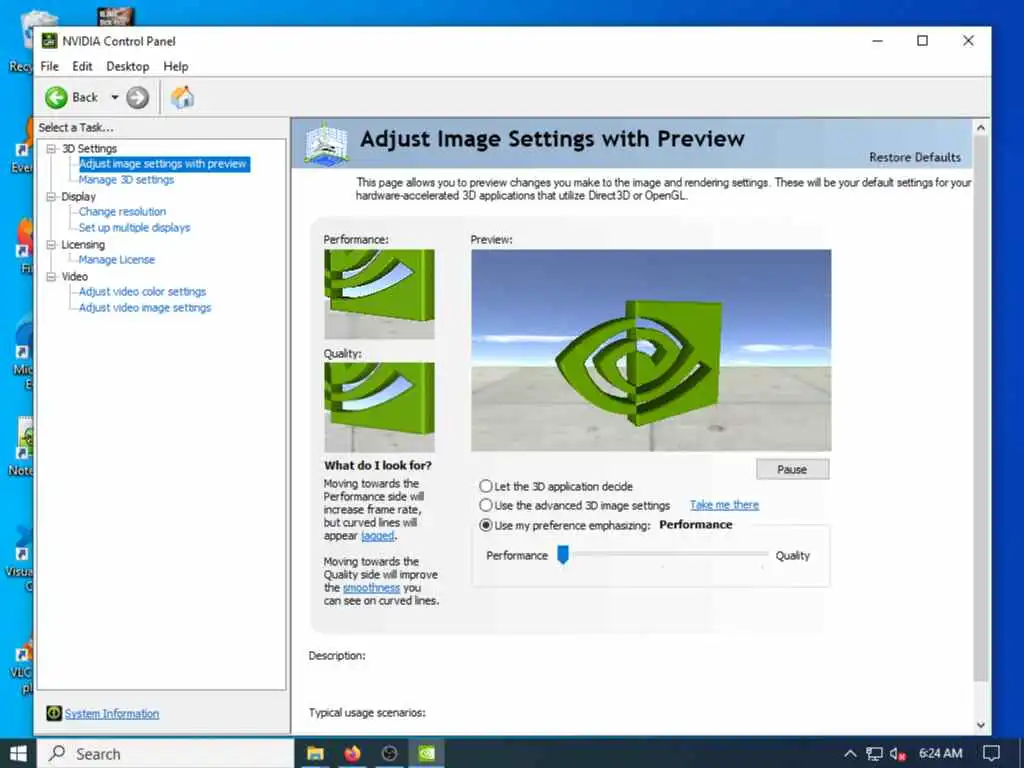
Task: Collapse the 3D Settings tree node
Action: click(51, 149)
